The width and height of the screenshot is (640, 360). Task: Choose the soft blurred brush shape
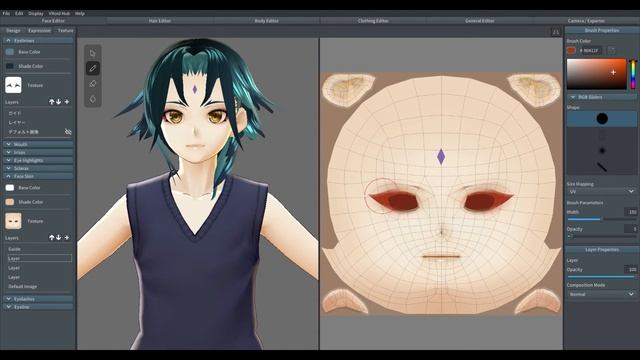tap(602, 151)
